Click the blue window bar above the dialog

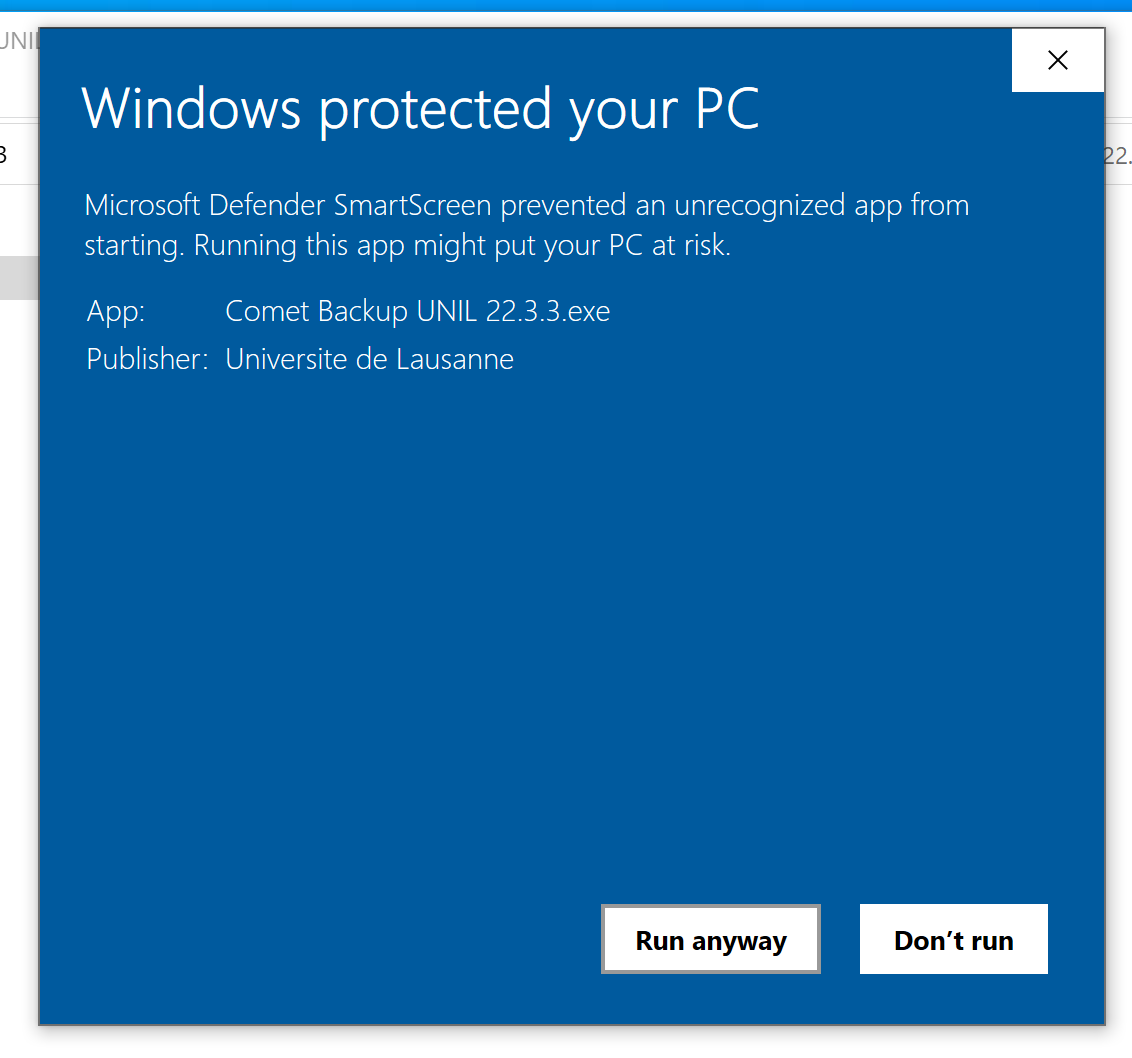tap(566, 5)
